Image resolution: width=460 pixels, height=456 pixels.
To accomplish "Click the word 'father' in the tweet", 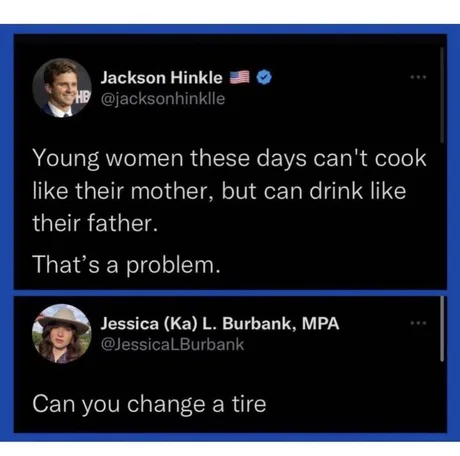I will [120, 223].
